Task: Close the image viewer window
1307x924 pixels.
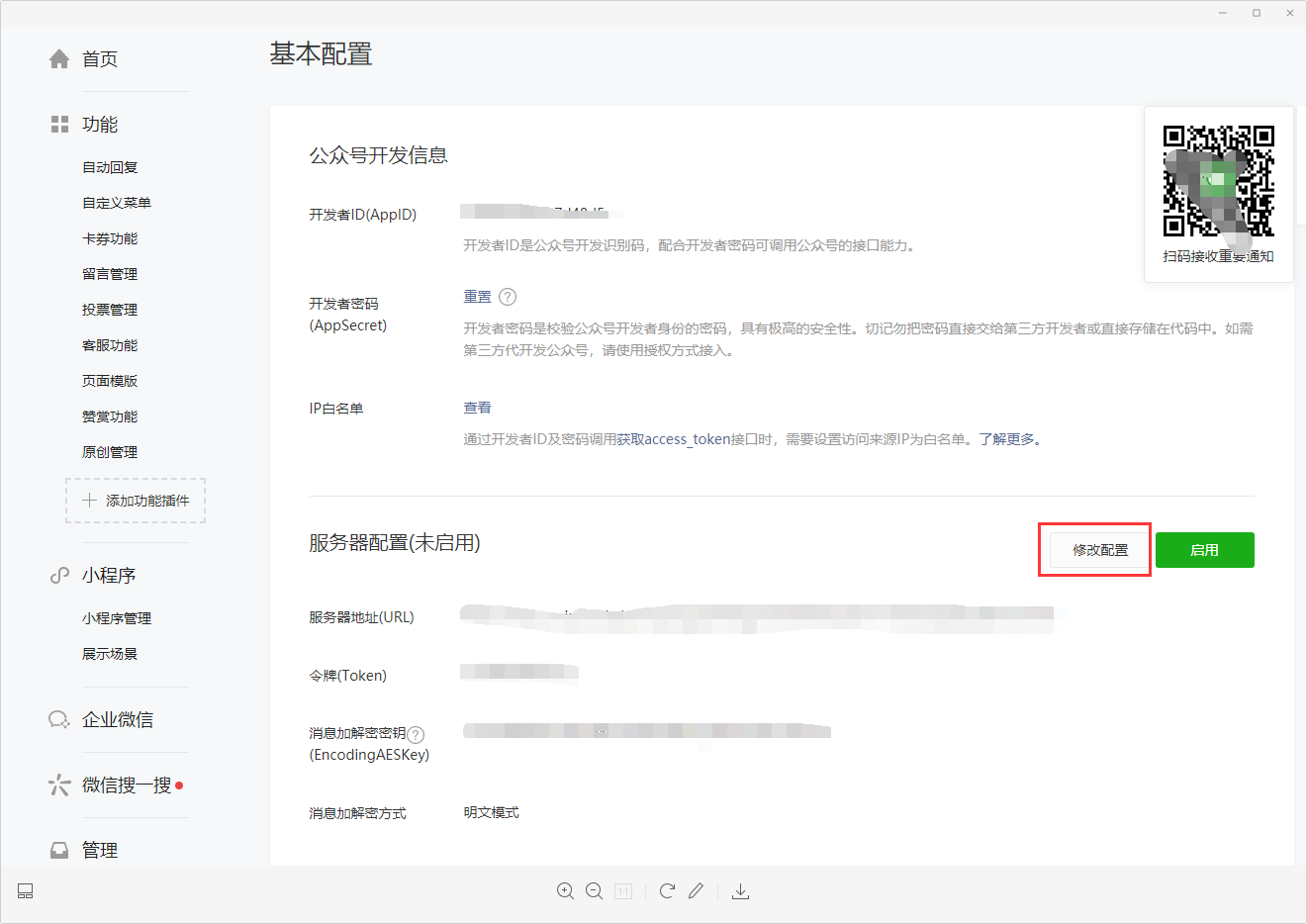Action: pyautogui.click(x=1290, y=13)
